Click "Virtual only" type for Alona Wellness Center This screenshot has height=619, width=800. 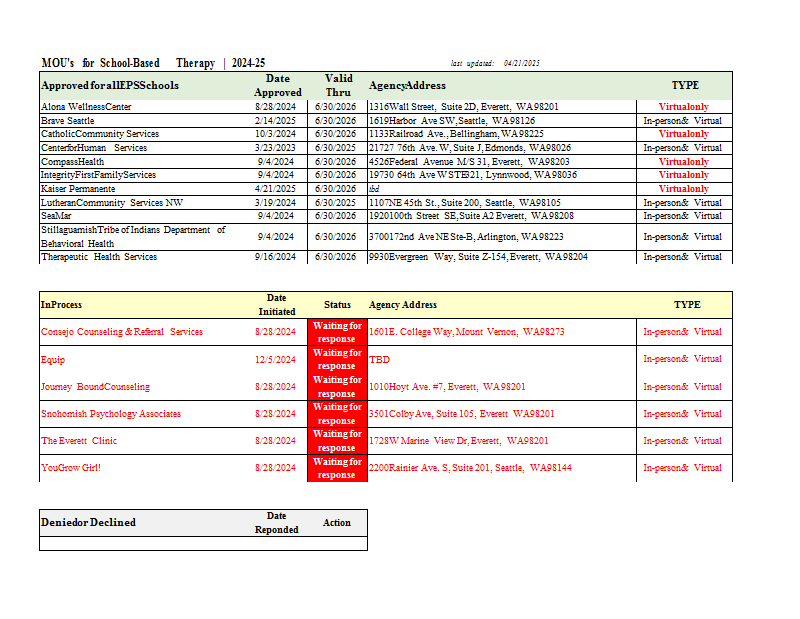tap(684, 107)
